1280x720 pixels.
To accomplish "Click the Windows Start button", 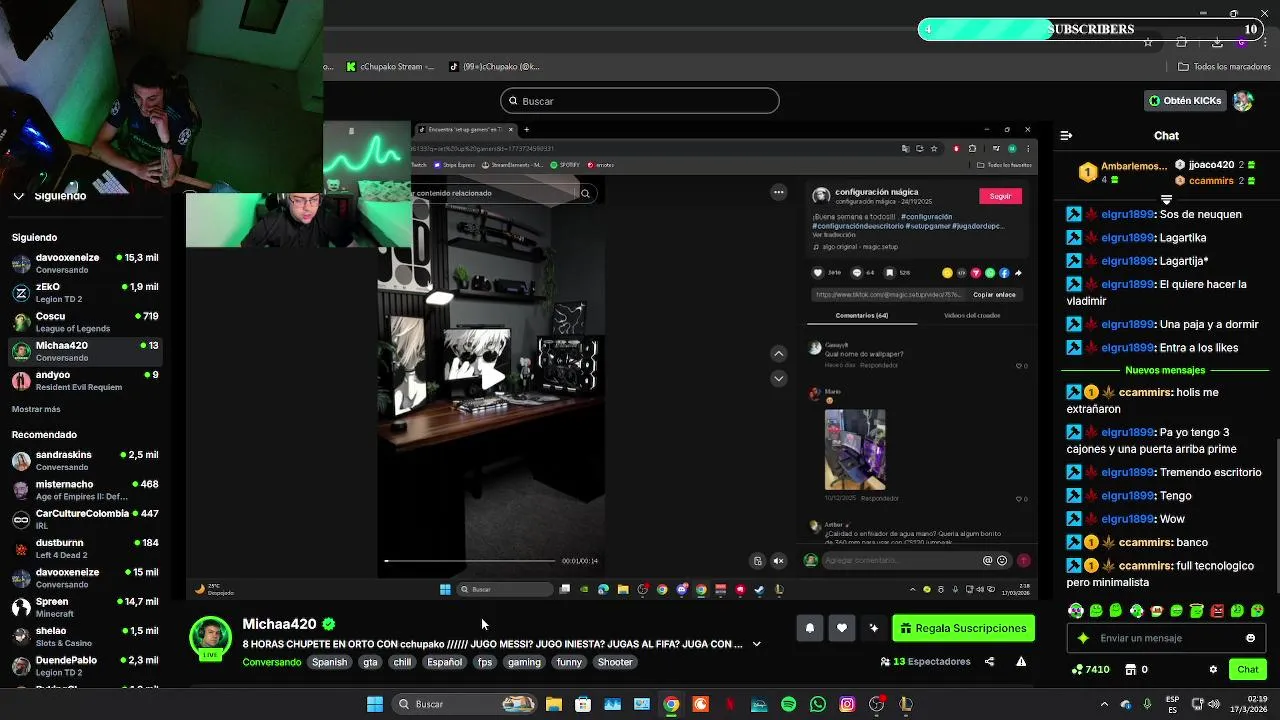I will click(375, 704).
